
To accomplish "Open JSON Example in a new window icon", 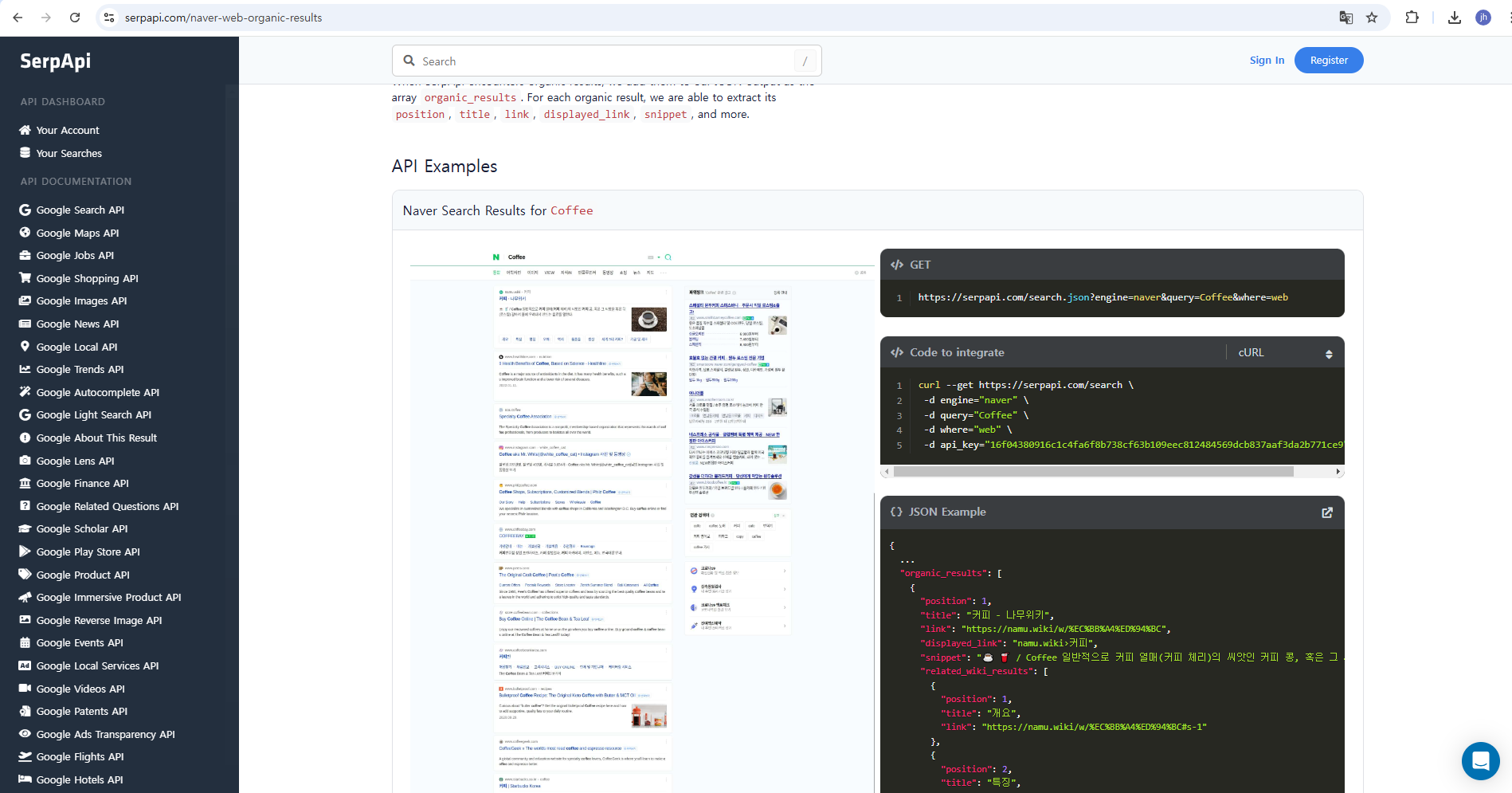I will point(1327,512).
